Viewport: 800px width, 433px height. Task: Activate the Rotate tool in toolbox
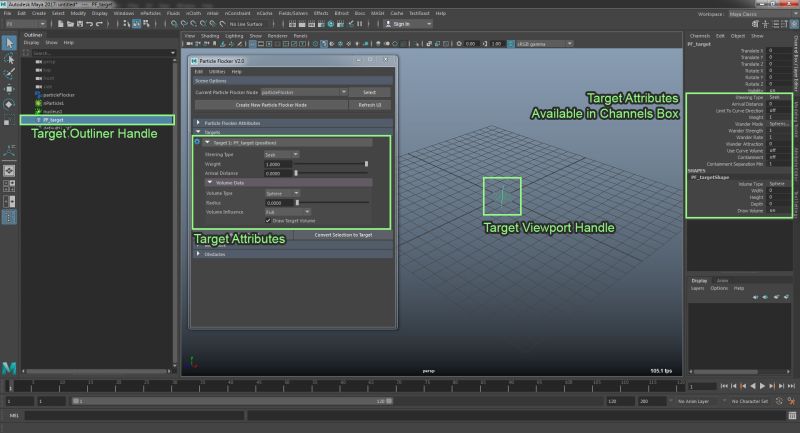pyautogui.click(x=9, y=105)
